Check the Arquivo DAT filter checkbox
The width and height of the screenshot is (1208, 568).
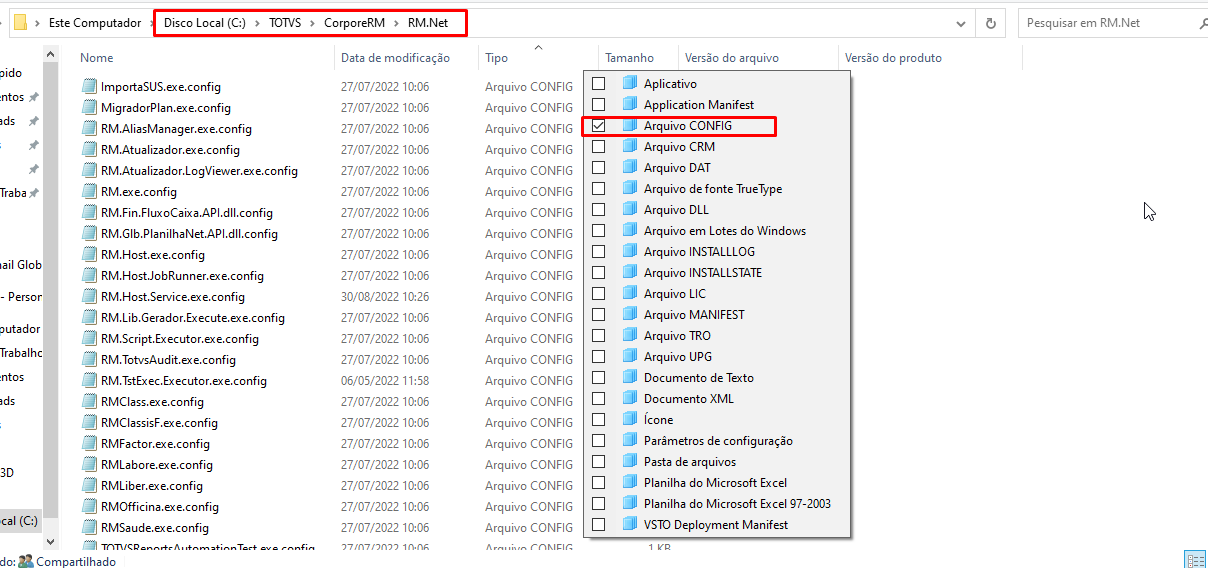(x=598, y=168)
